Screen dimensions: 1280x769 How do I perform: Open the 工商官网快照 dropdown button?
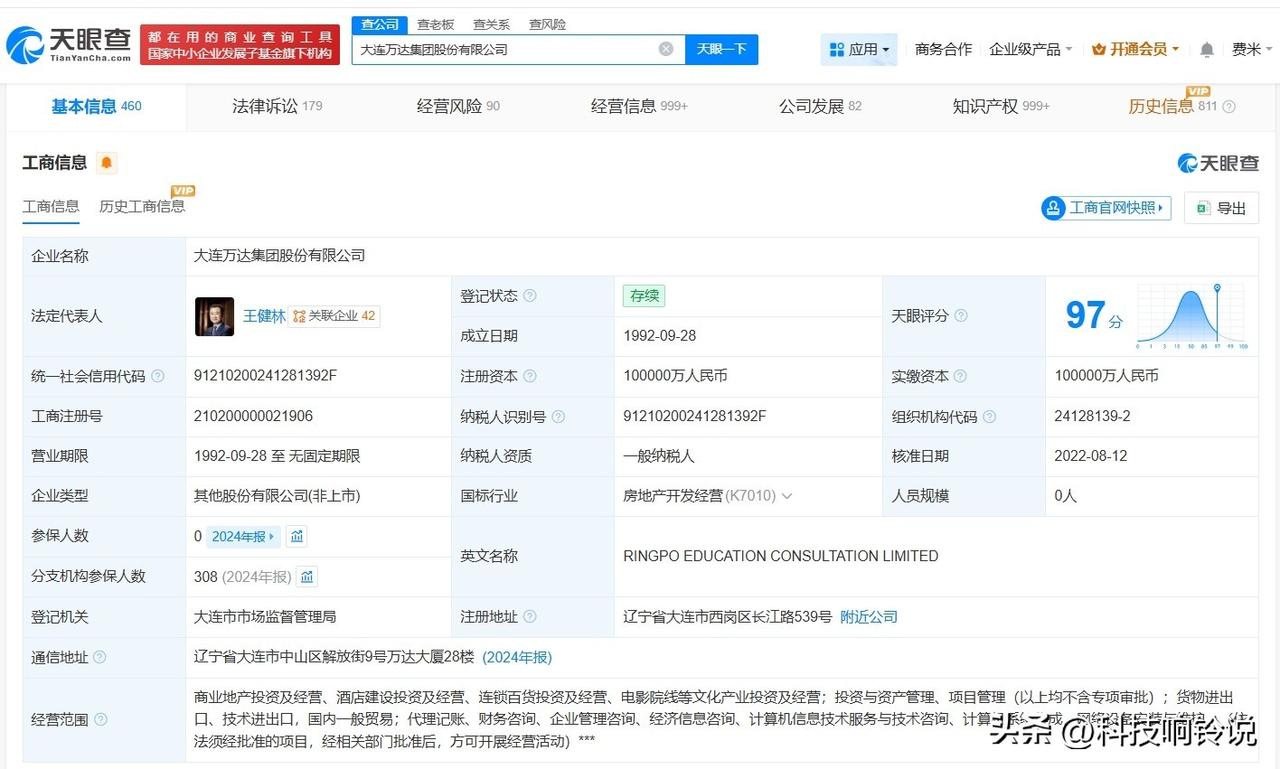tap(1106, 208)
